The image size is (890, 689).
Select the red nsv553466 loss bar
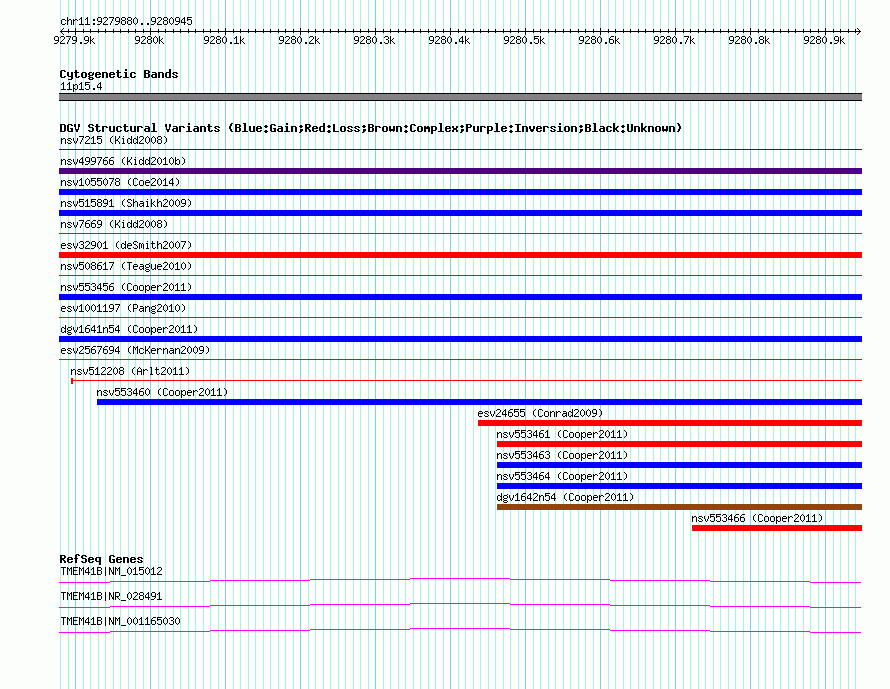[x=777, y=528]
